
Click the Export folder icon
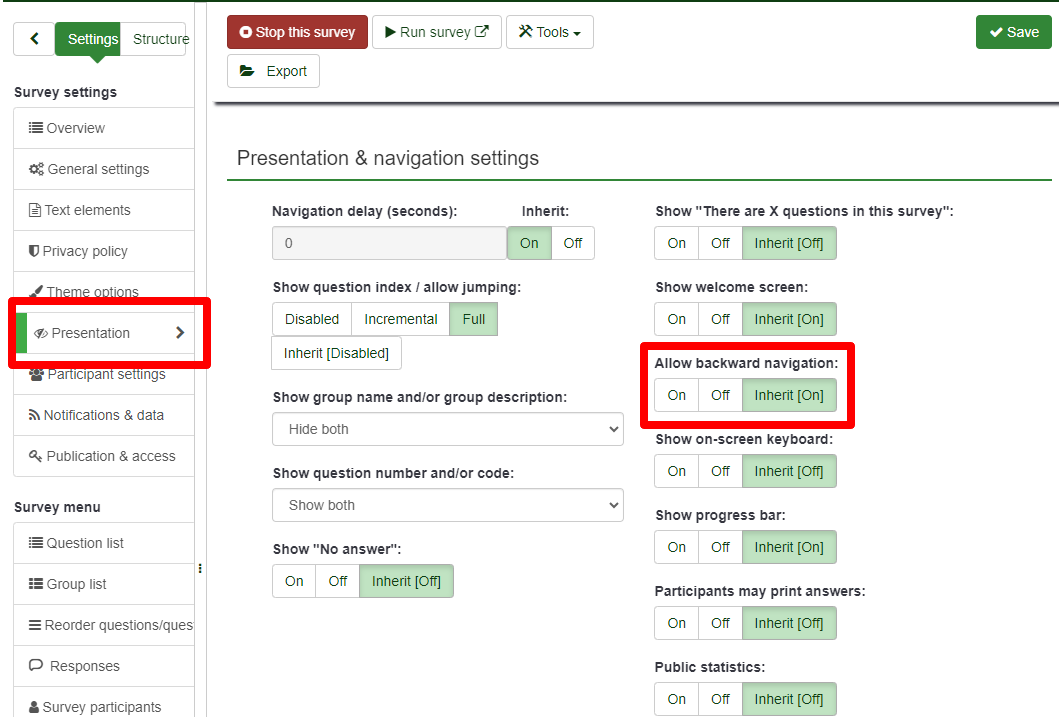pyautogui.click(x=247, y=71)
